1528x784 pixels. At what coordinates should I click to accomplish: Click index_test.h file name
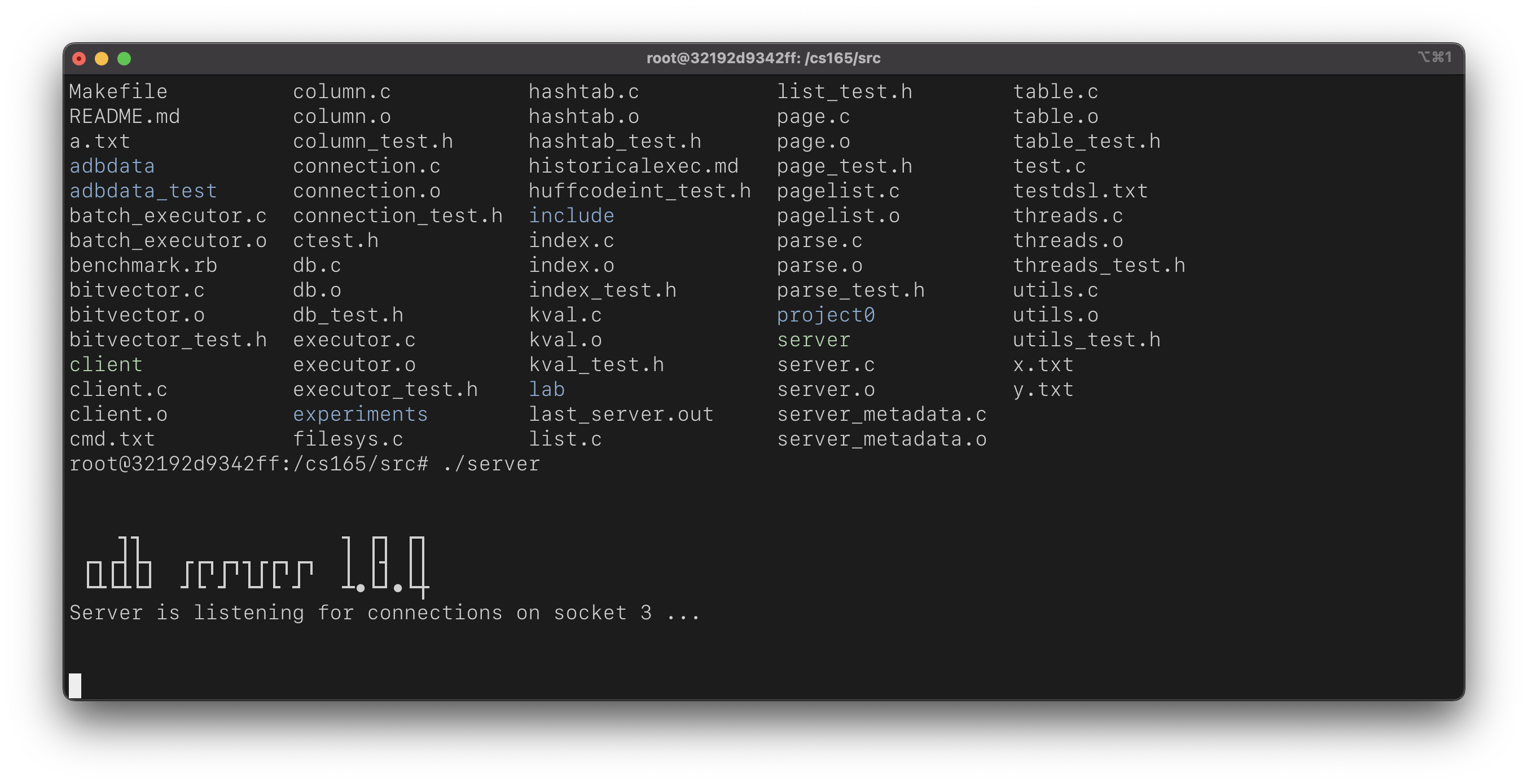click(x=603, y=290)
